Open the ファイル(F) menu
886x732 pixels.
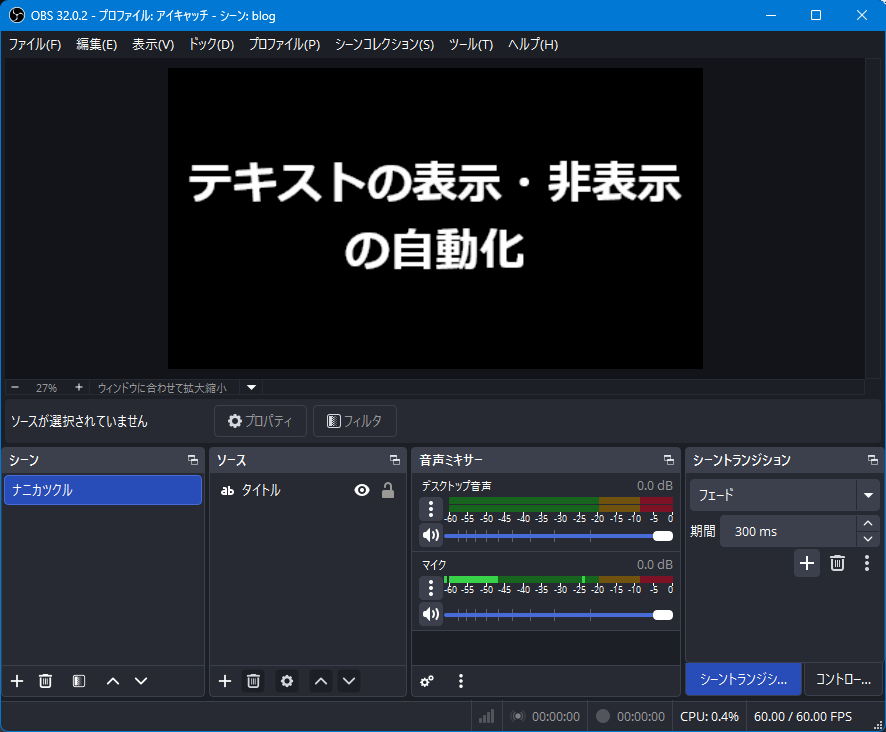click(x=35, y=45)
